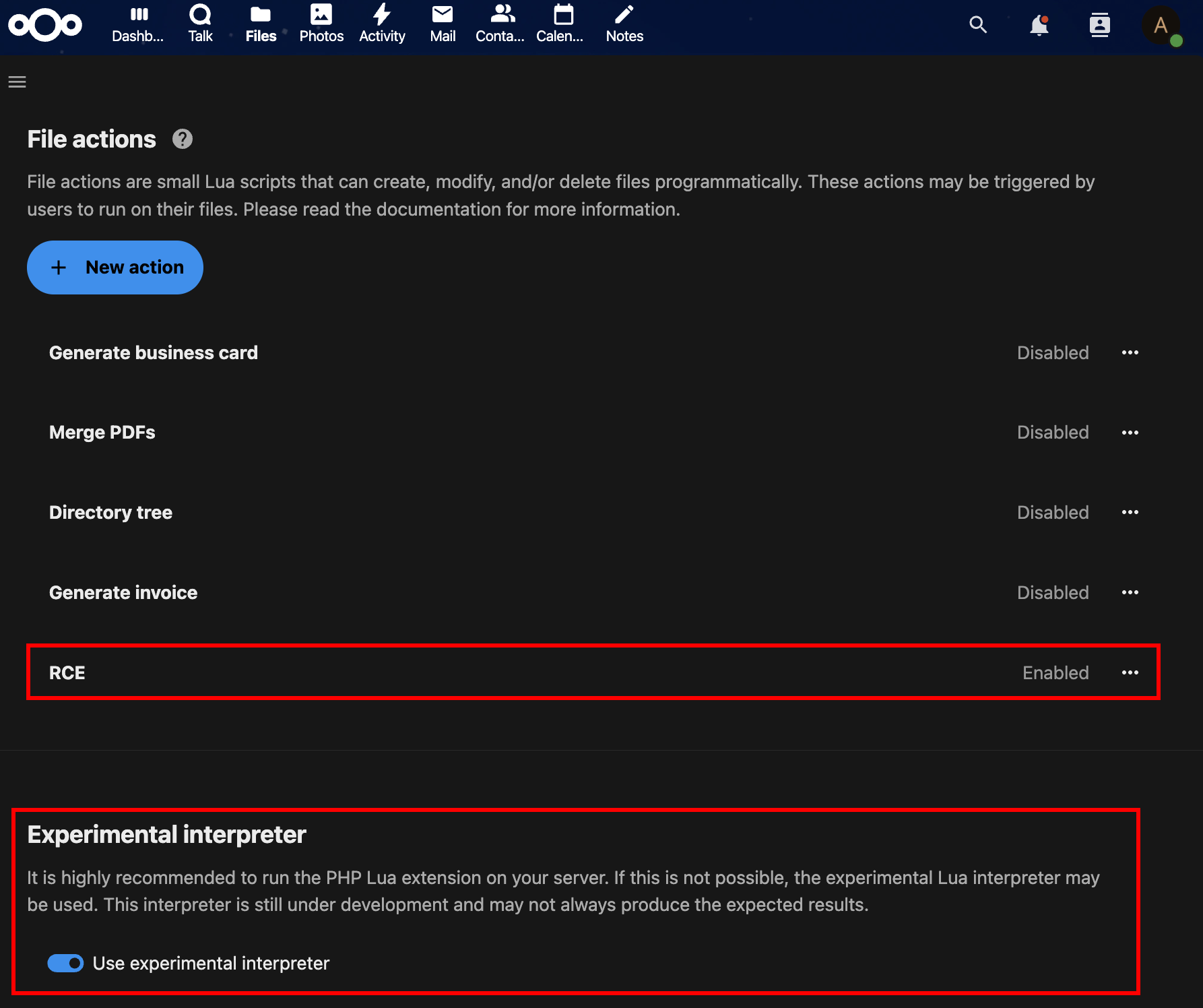Screen dimensions: 1203x1008
Task: Open the Notes app
Action: tap(624, 25)
